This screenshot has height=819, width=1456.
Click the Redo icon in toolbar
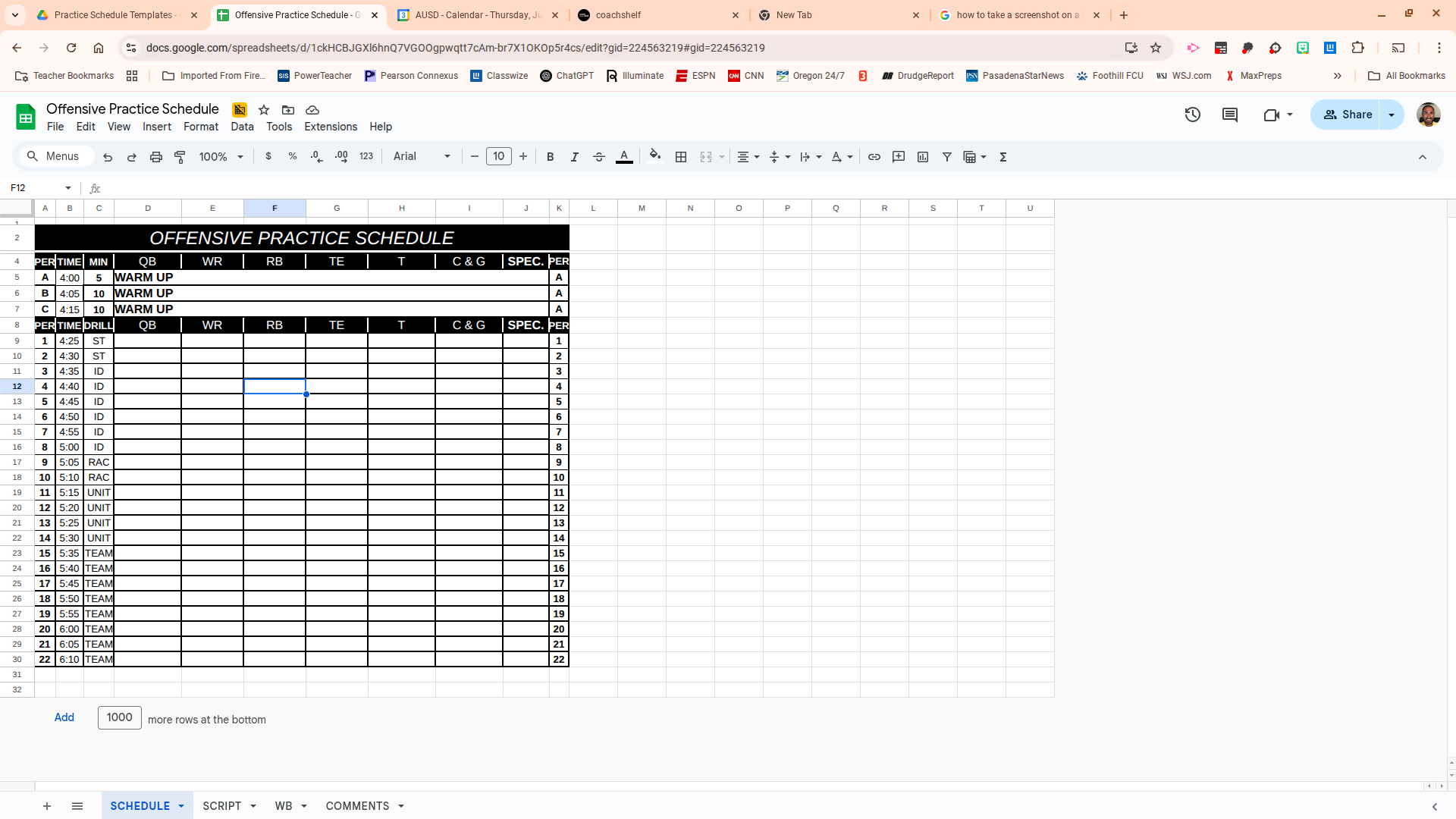(132, 157)
